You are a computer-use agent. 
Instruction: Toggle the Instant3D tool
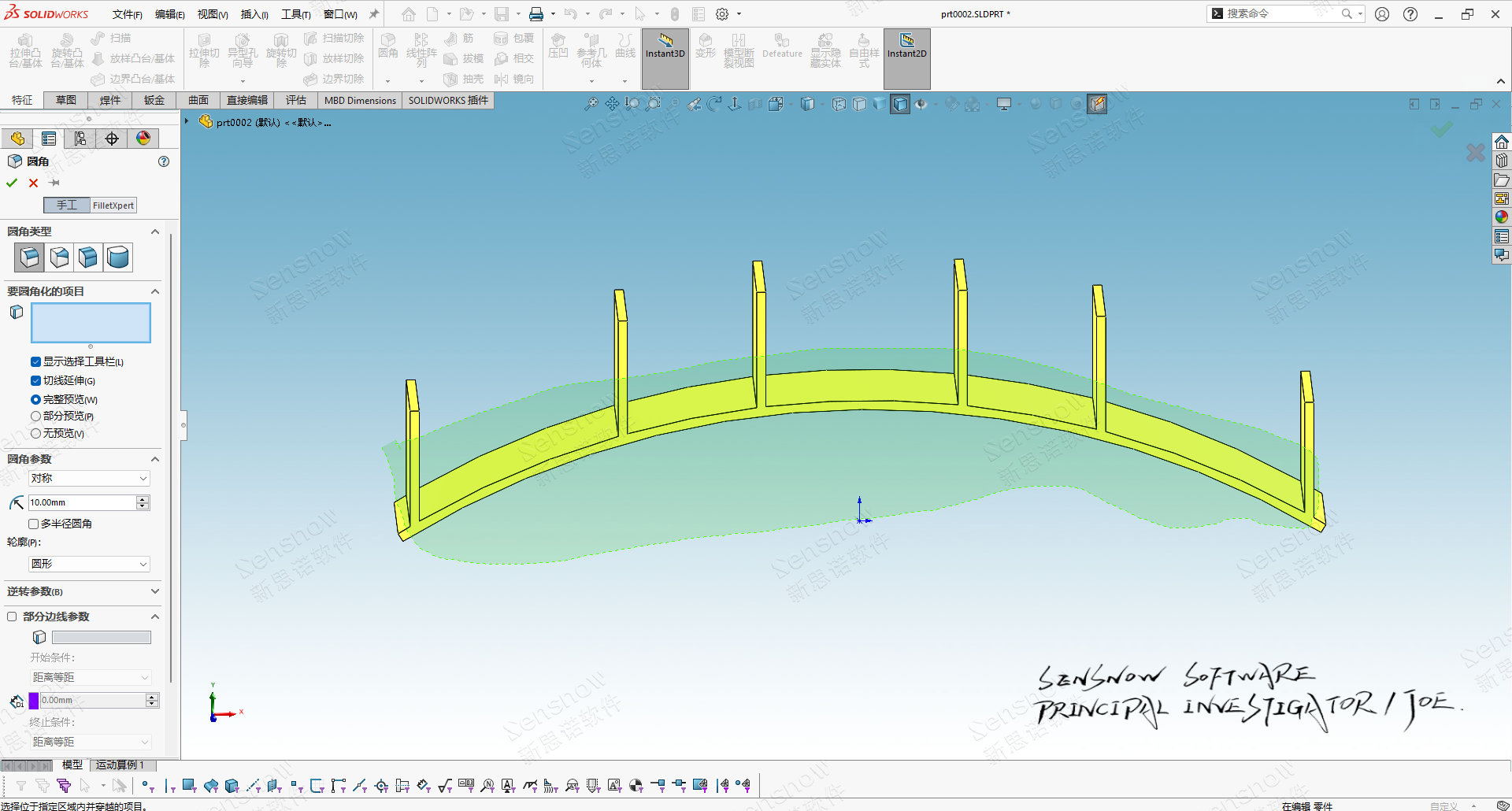point(665,47)
